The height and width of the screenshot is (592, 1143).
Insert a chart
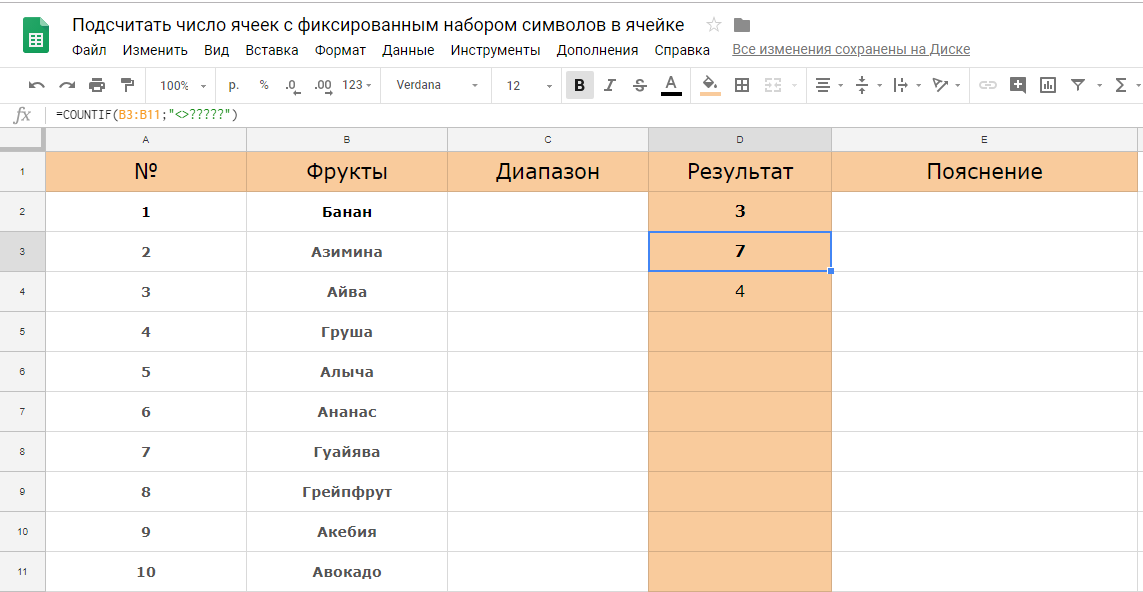click(x=1048, y=85)
